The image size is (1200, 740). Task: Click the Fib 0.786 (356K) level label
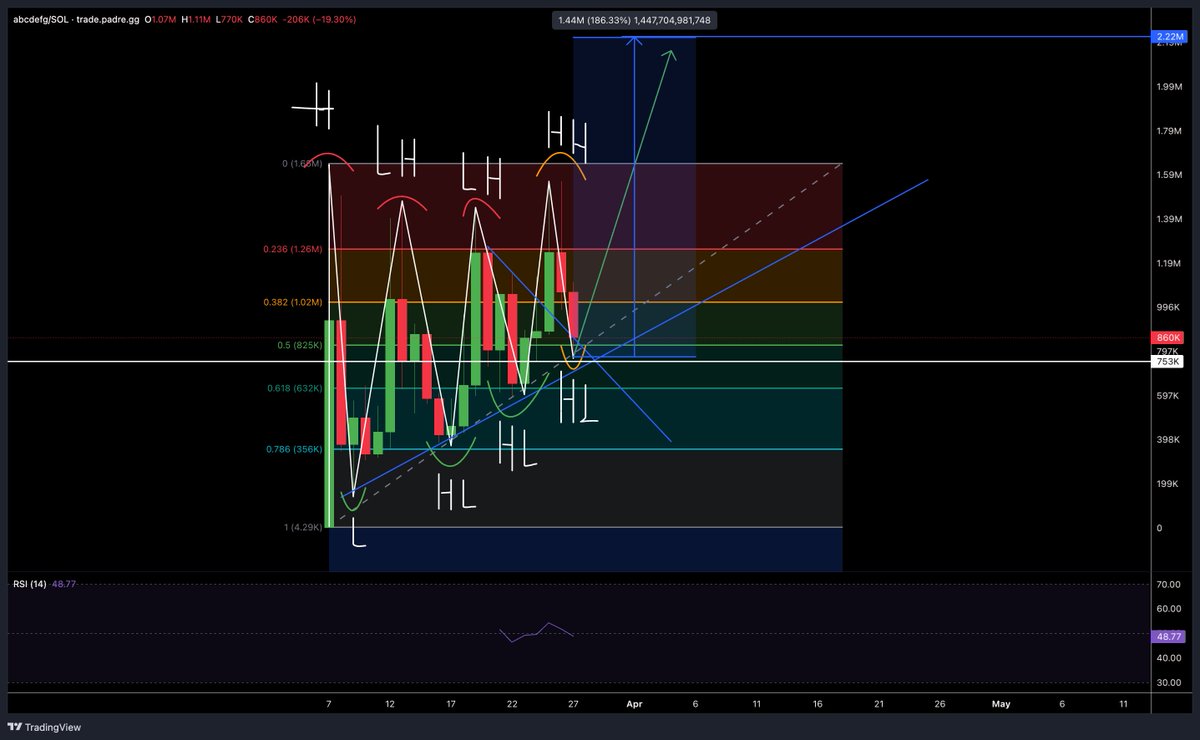point(294,449)
